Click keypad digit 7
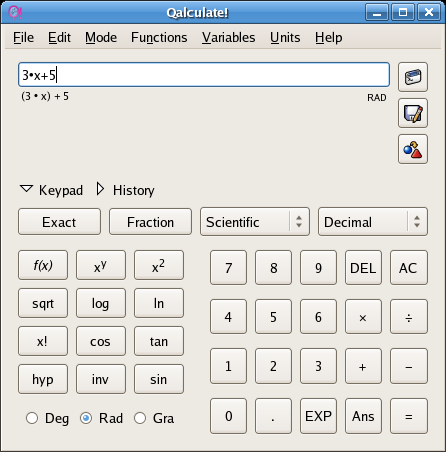The image size is (446, 452). [x=229, y=268]
